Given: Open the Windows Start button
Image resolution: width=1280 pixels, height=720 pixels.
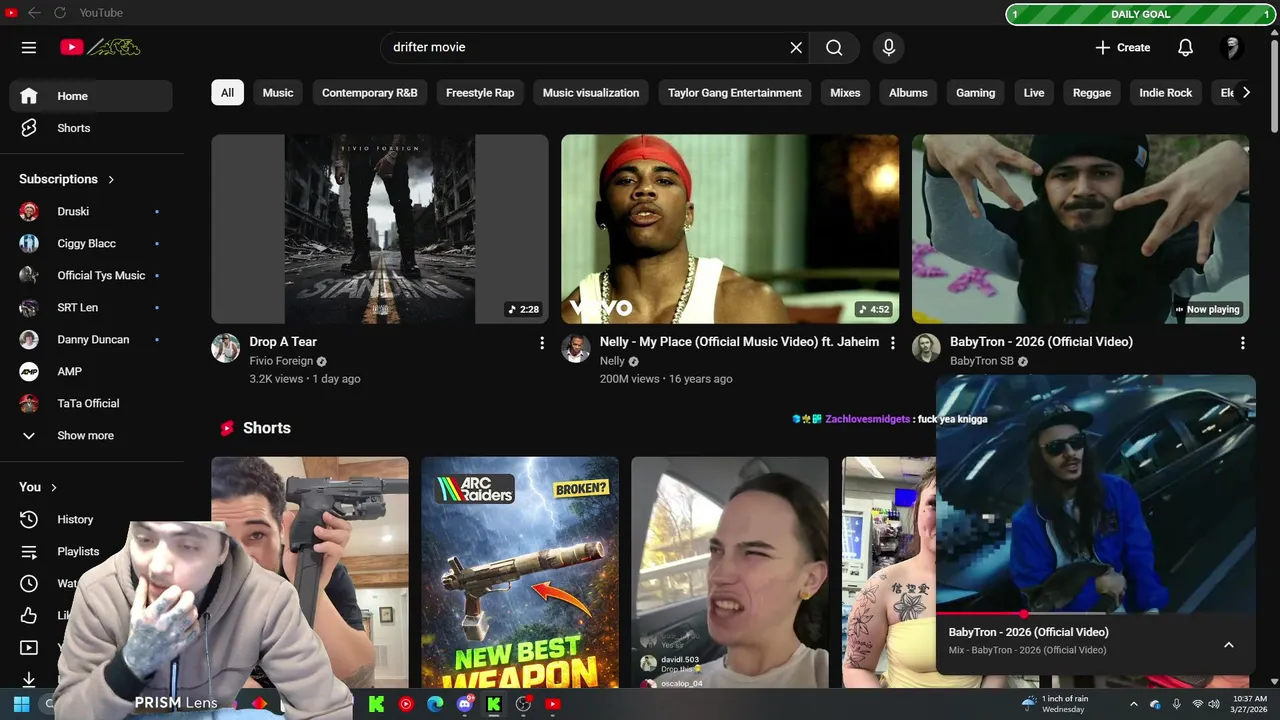Looking at the screenshot, I should (21, 704).
